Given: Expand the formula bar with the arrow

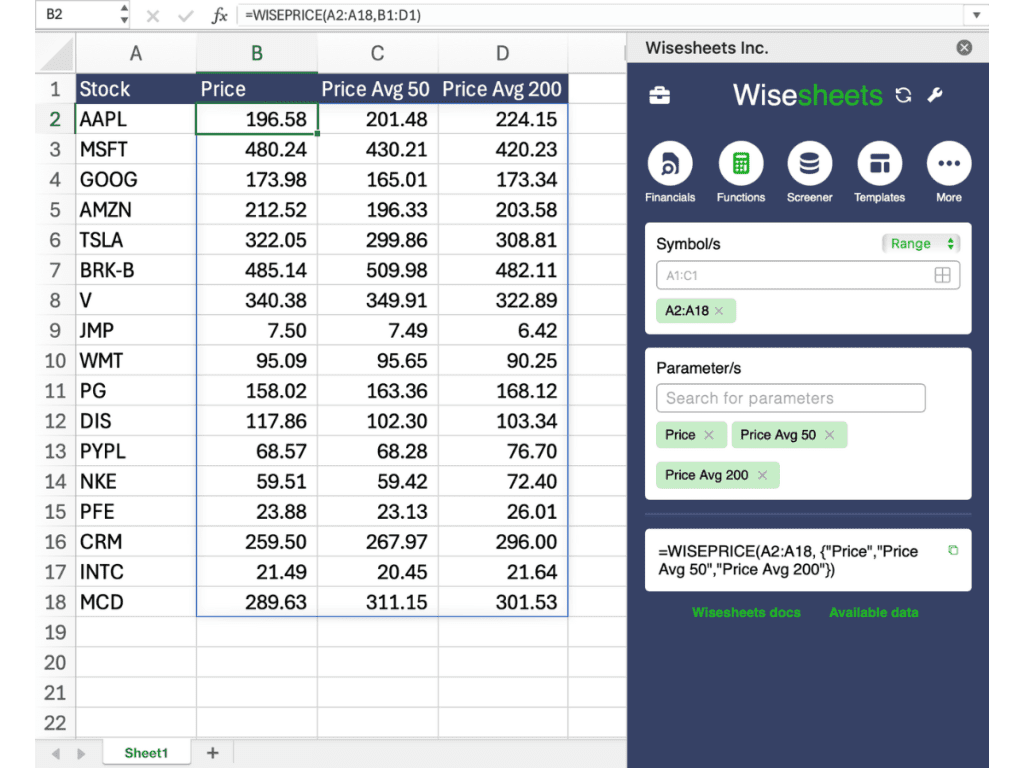Looking at the screenshot, I should [976, 15].
